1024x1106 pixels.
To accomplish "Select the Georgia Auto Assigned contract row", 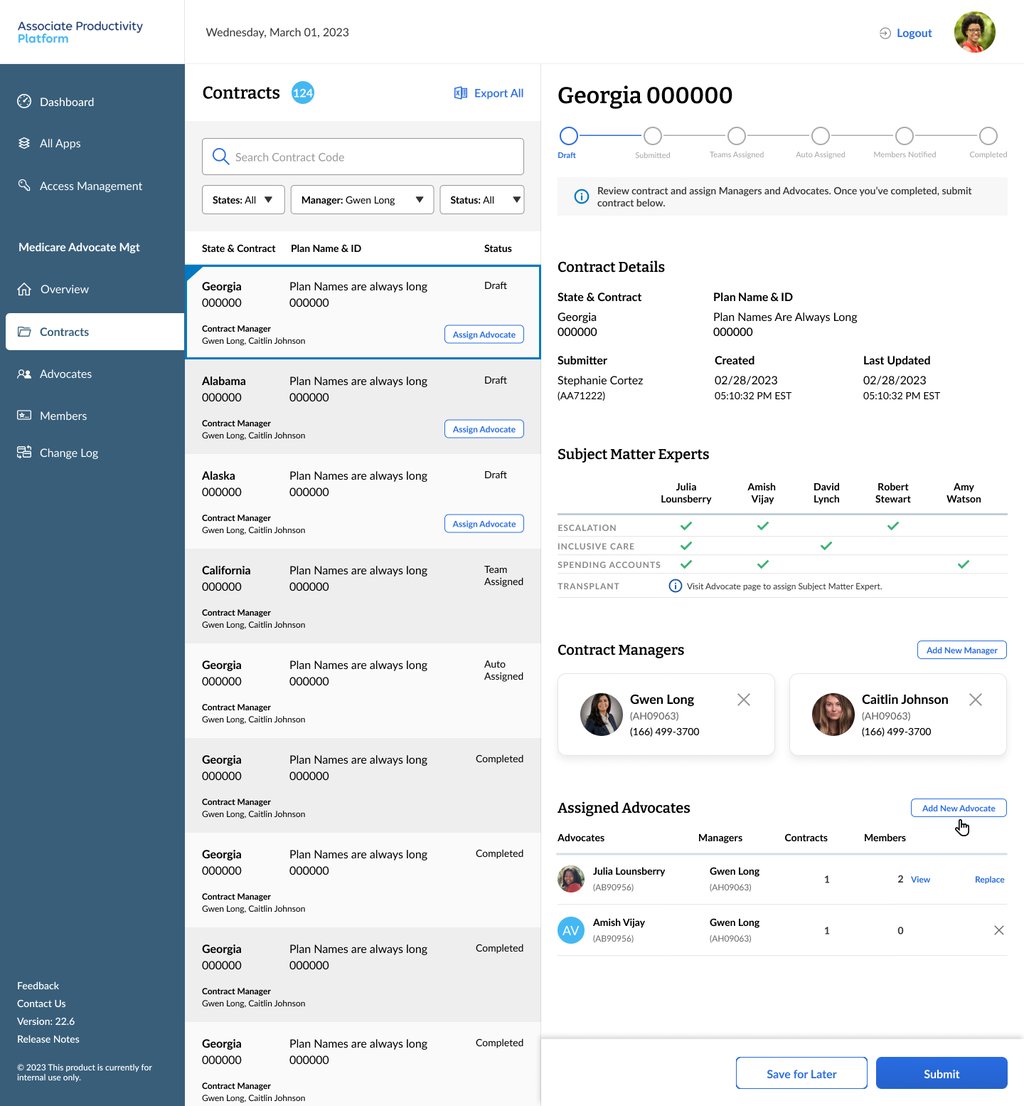I will (x=362, y=691).
